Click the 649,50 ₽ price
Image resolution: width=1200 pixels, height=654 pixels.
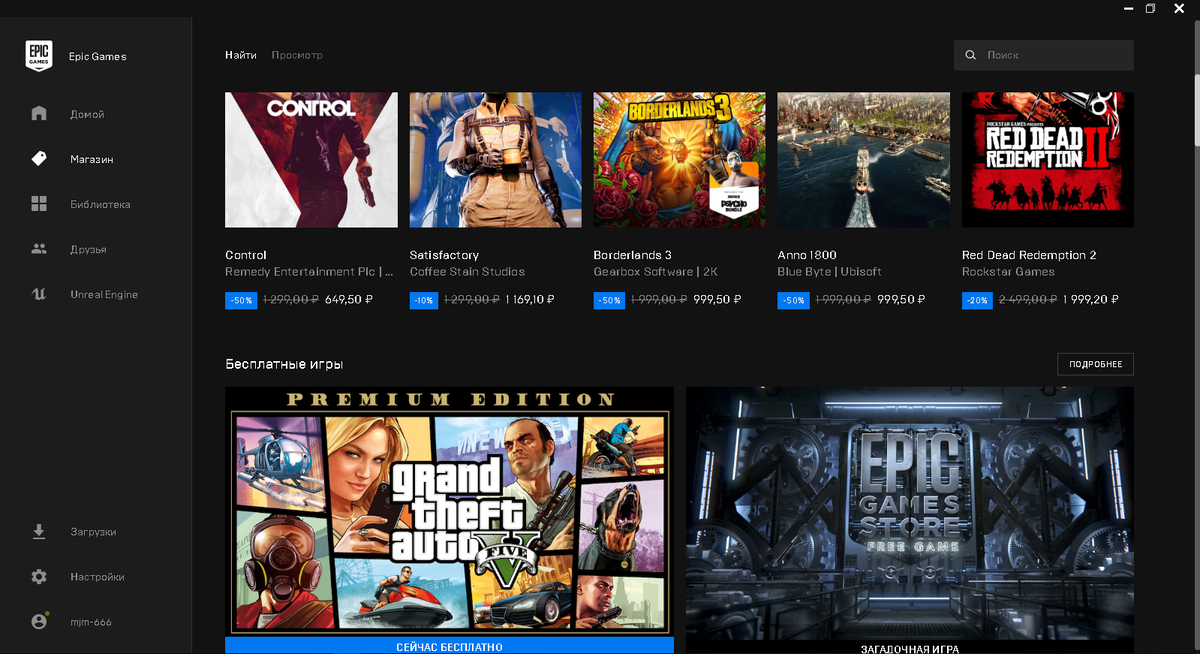[x=349, y=300]
